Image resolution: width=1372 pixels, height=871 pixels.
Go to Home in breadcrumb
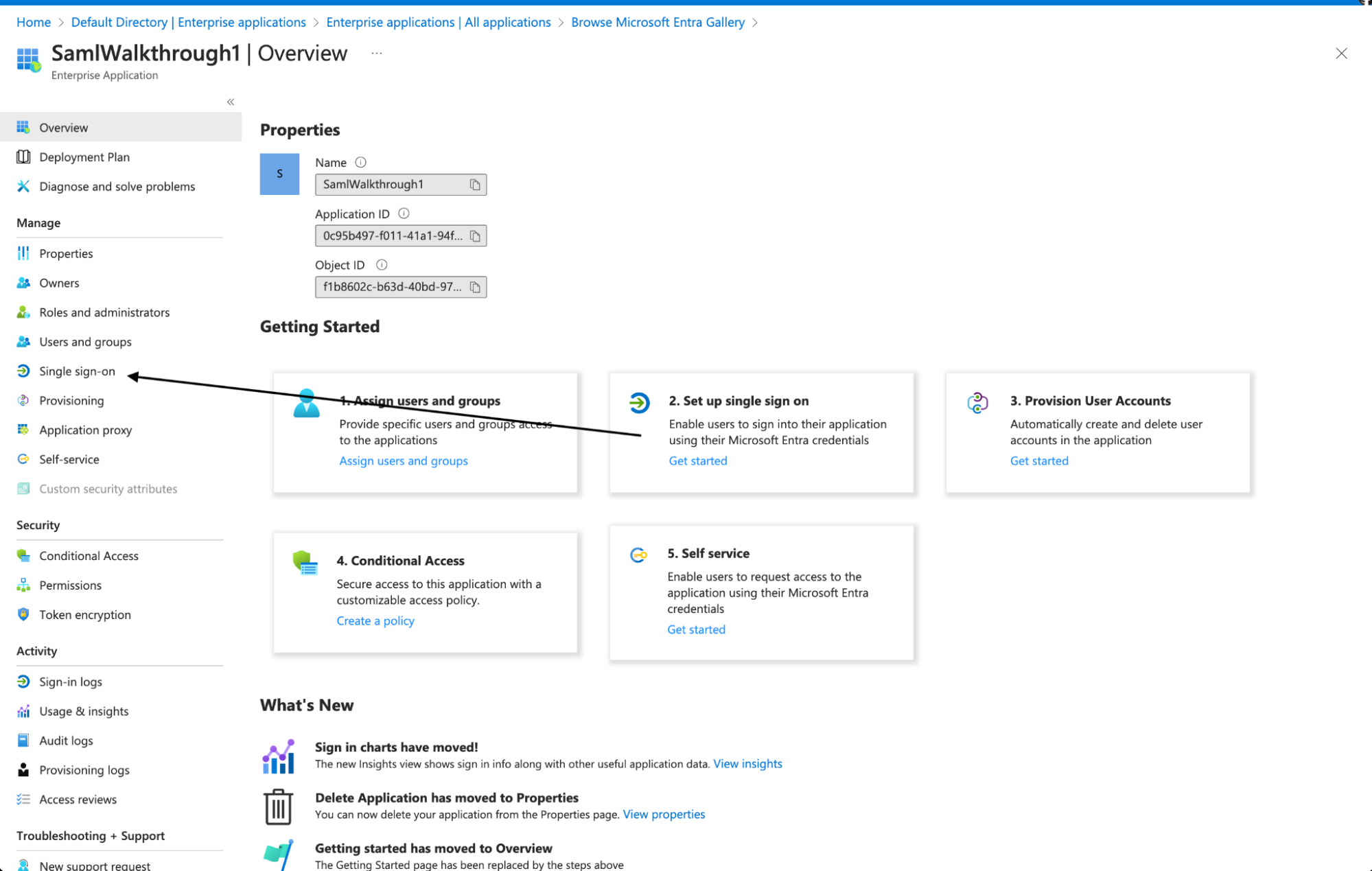[34, 22]
